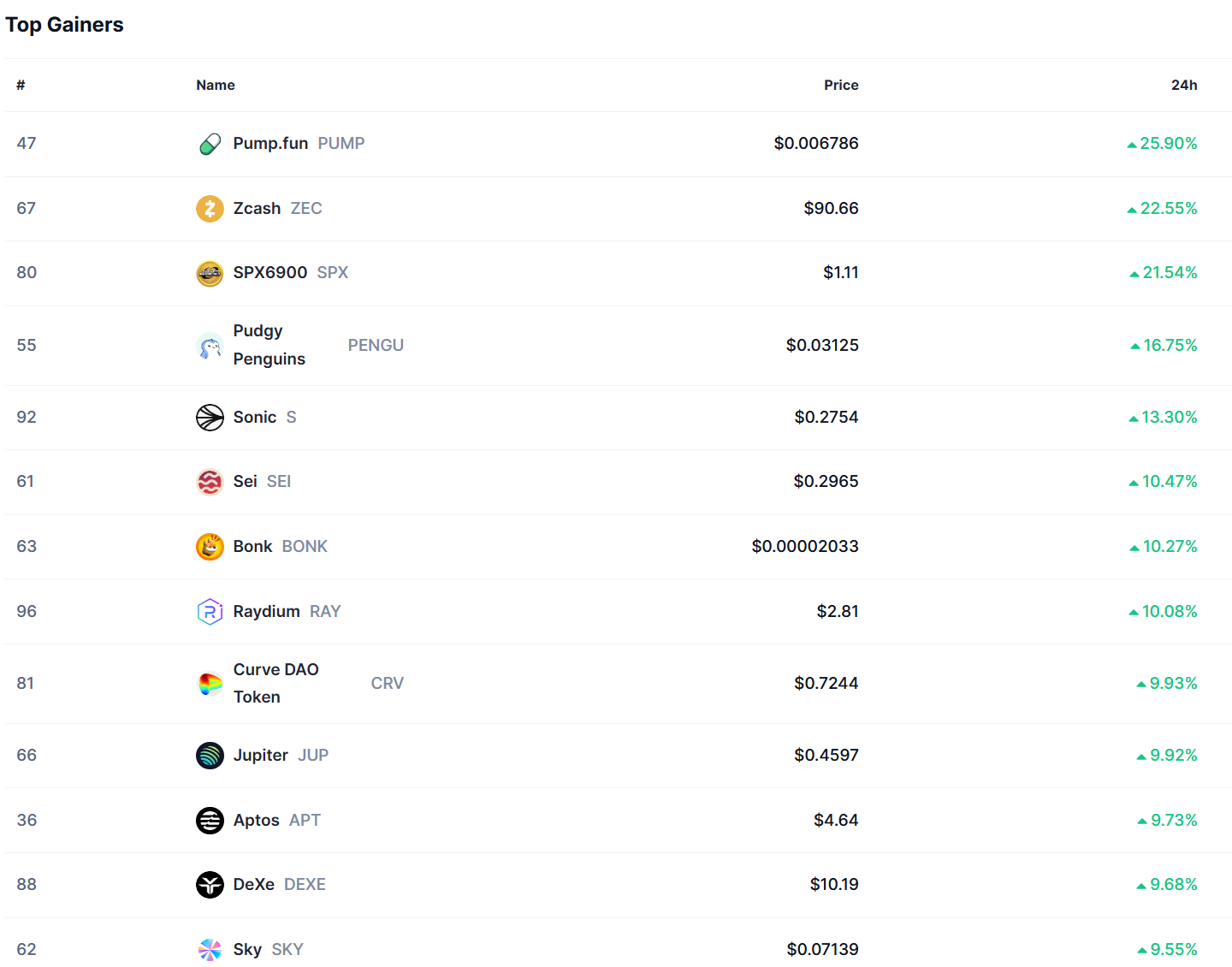Open the Sky SKY coin page

click(248, 949)
